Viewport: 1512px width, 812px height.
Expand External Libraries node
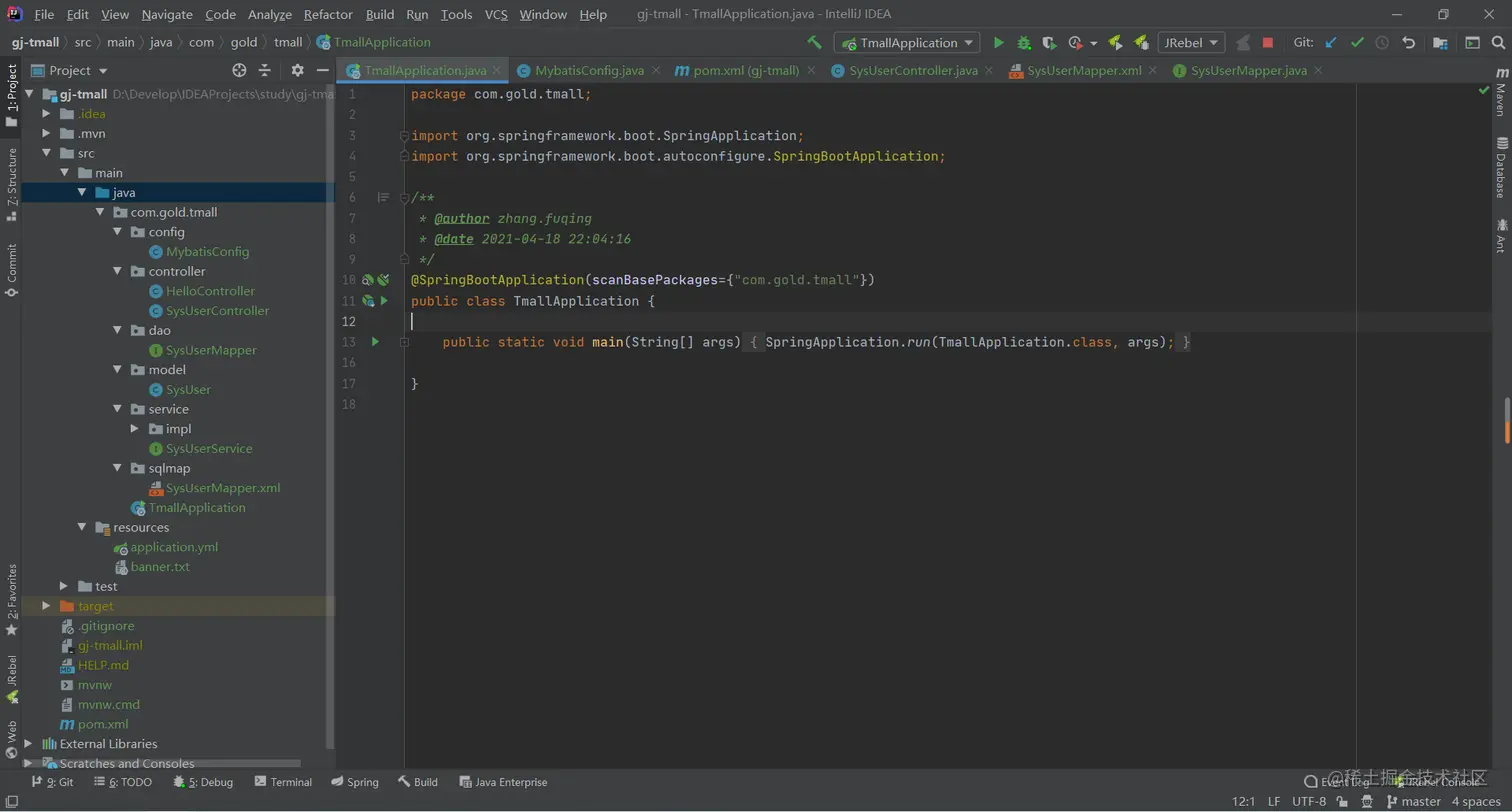coord(28,744)
